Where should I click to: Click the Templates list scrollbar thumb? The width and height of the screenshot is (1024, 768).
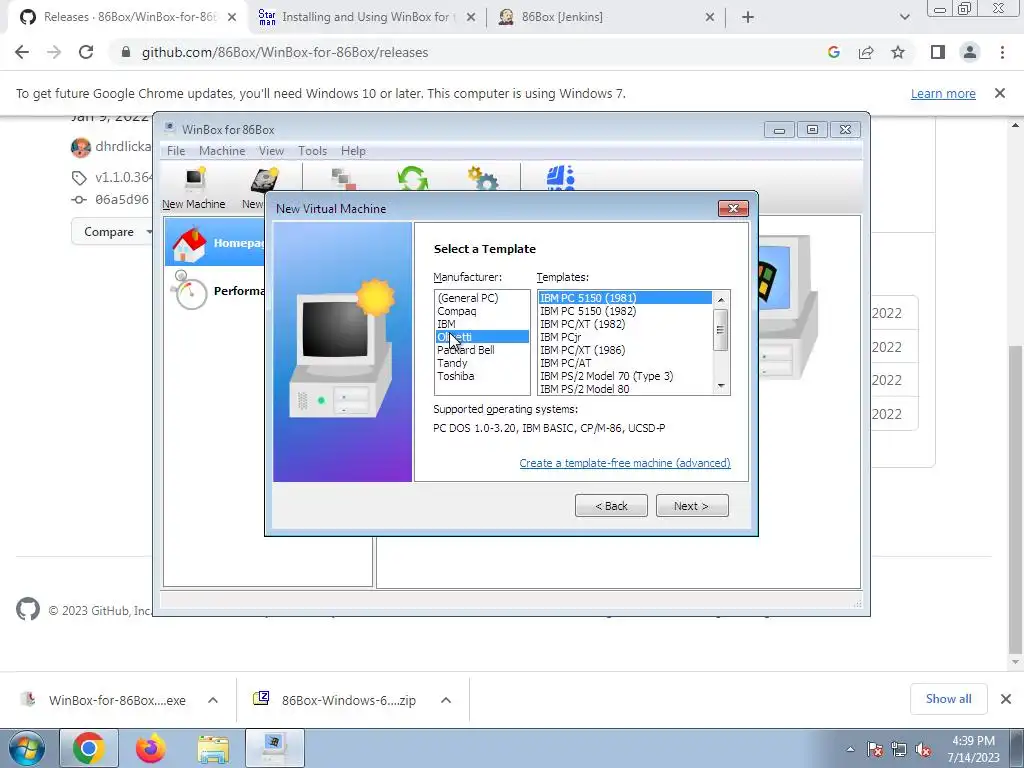721,330
